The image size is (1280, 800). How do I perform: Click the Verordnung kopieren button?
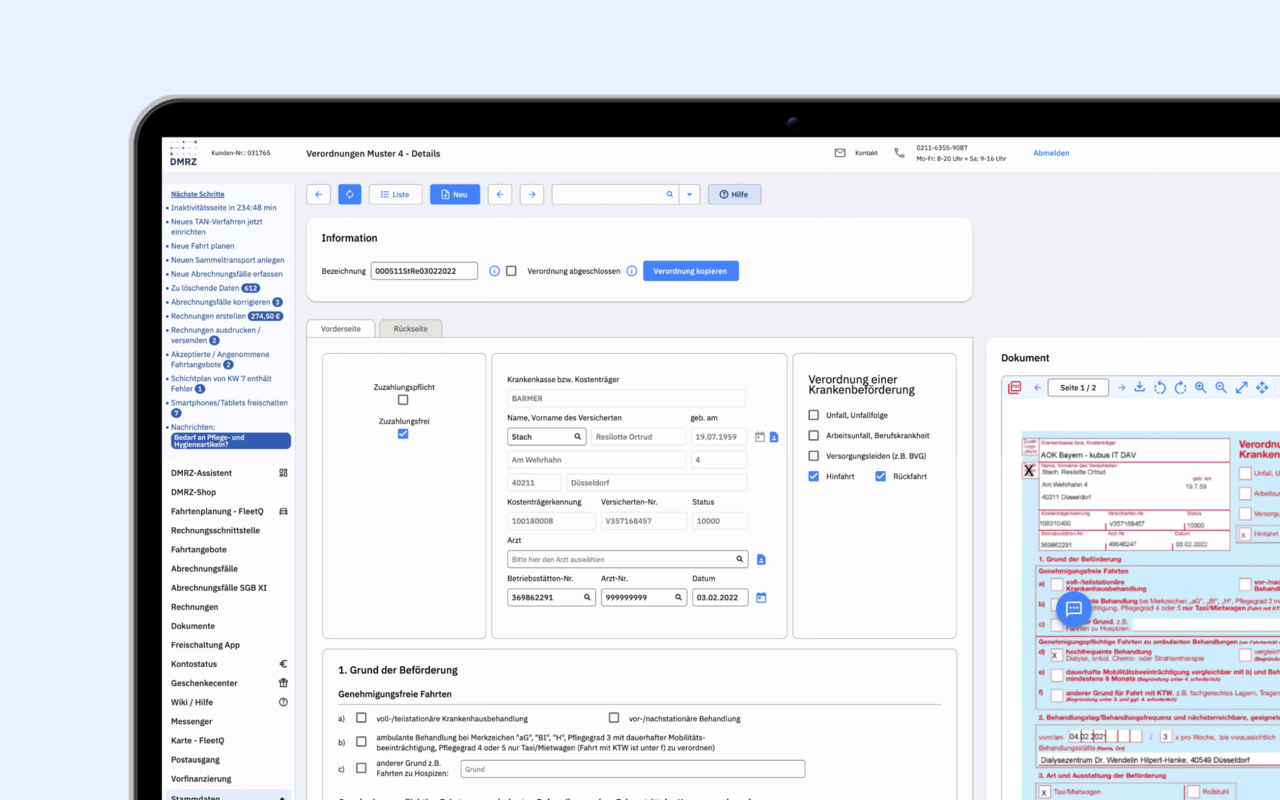[691, 271]
